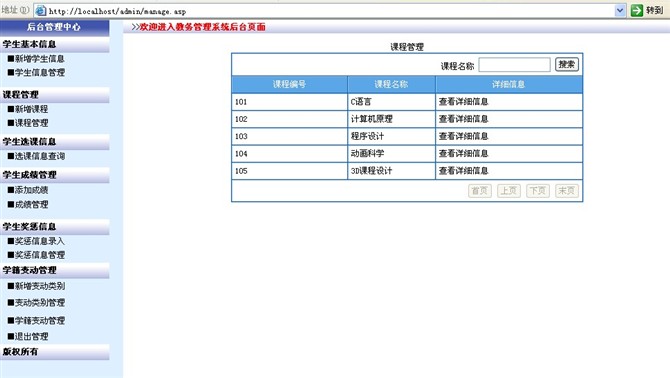The height and width of the screenshot is (378, 670).
Task: Click course name 程序设计
Action: pos(367,136)
